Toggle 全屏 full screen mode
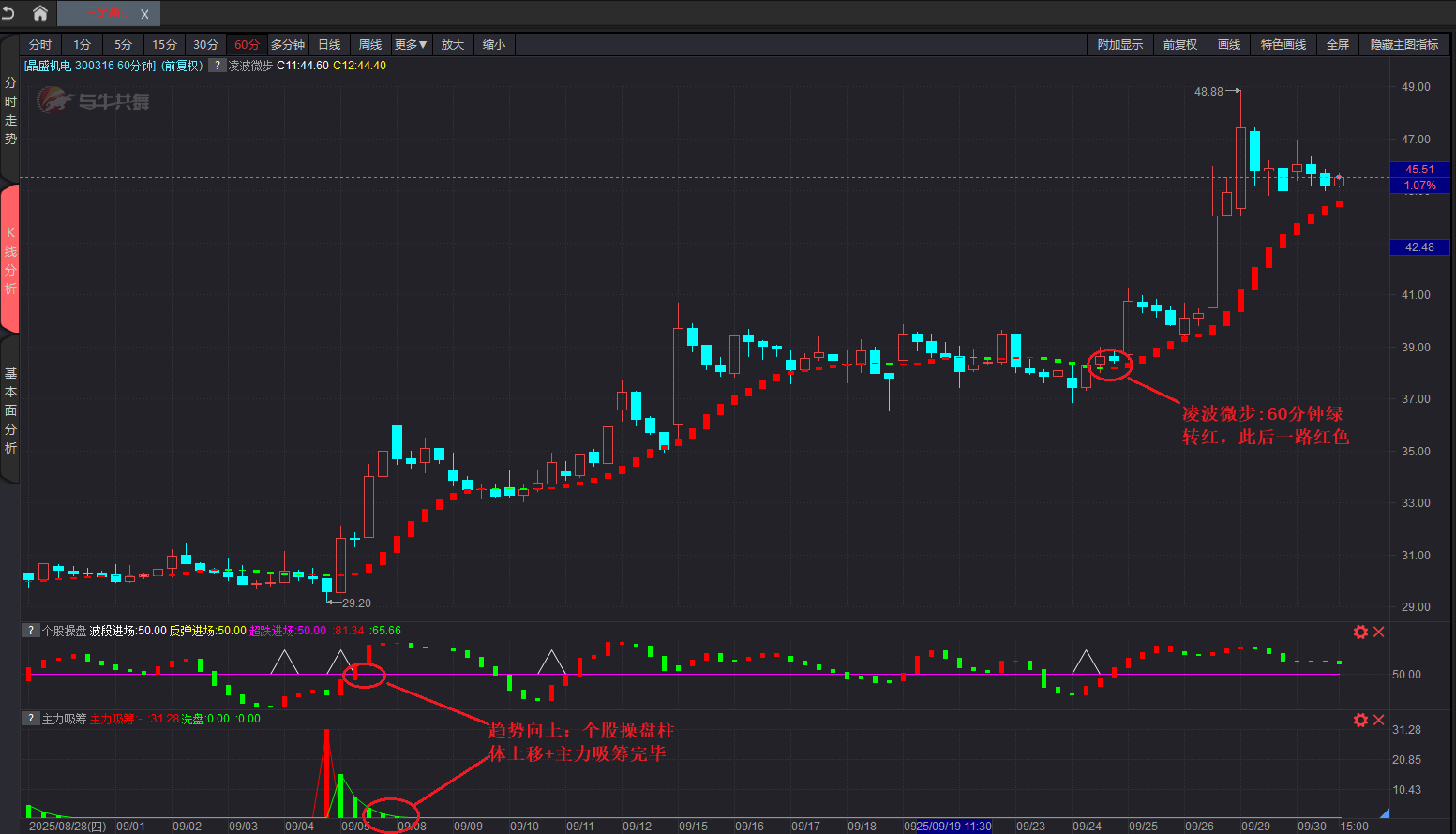The image size is (1456, 834). (x=1338, y=45)
